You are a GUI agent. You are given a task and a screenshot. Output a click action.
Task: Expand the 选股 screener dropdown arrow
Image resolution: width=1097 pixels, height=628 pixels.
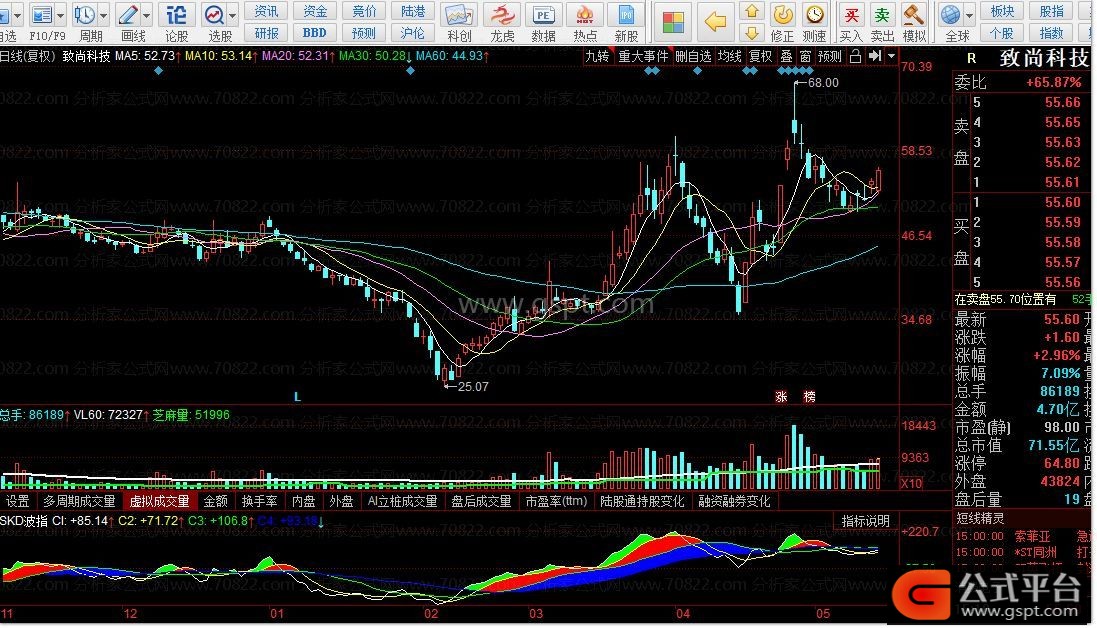(232, 14)
